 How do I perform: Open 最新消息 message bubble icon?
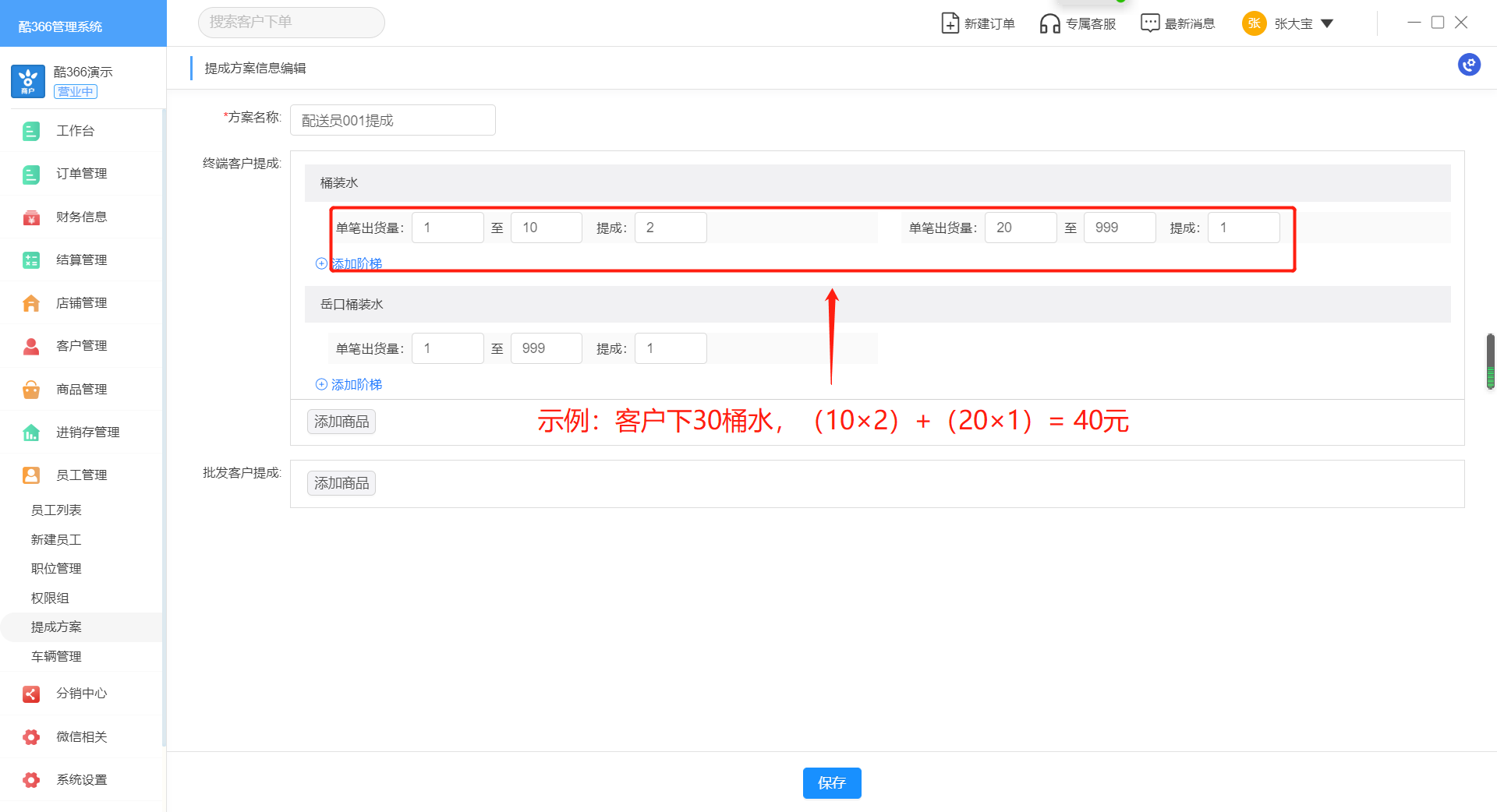pos(1150,23)
